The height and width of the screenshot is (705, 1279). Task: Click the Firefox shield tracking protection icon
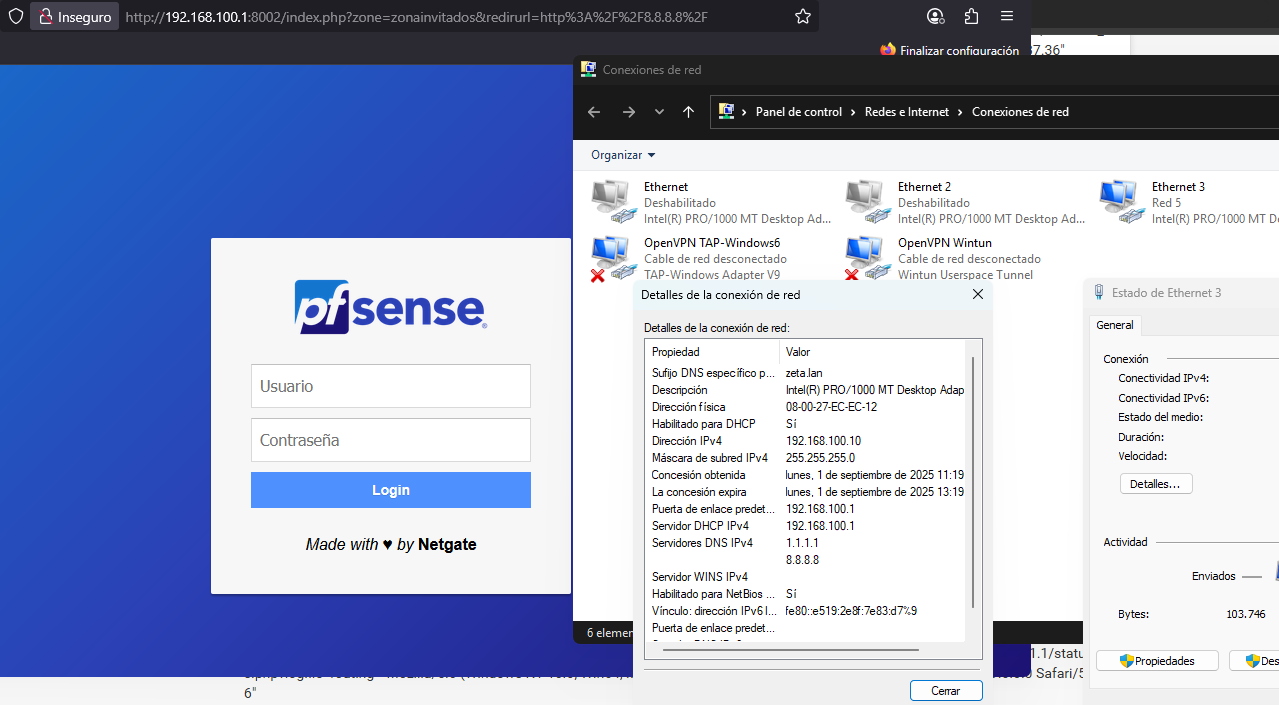(x=15, y=16)
